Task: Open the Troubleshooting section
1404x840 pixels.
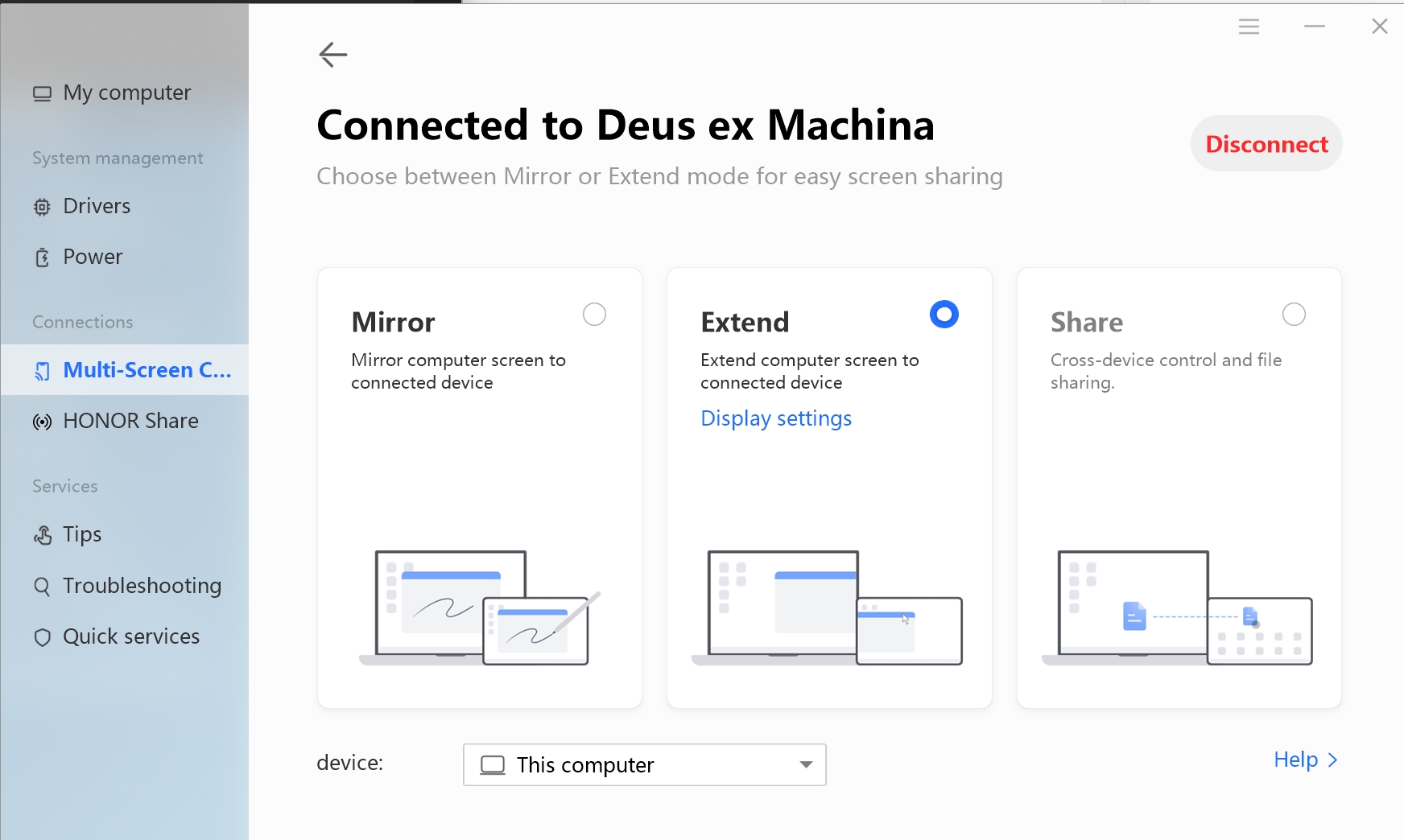Action: coord(125,586)
